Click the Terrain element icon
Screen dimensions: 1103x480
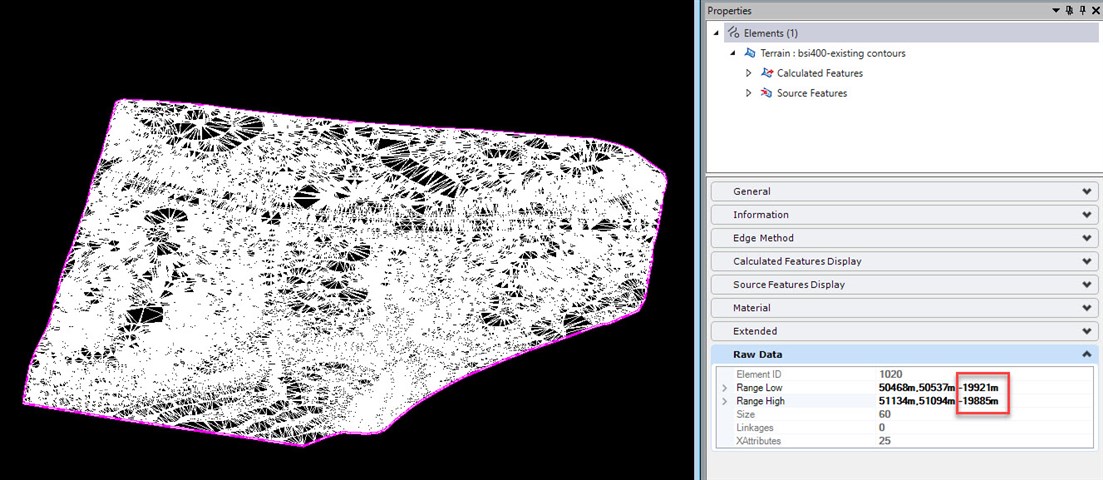click(x=750, y=53)
